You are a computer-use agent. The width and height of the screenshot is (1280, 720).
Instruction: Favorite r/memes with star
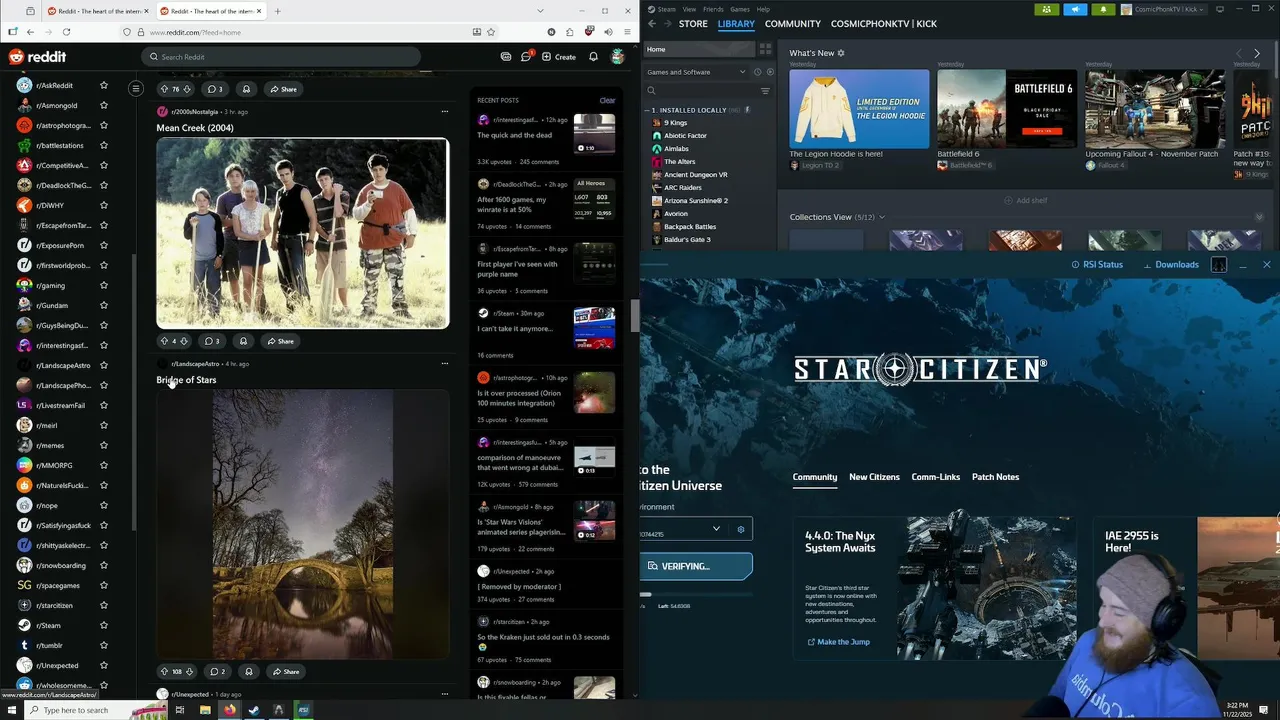[104, 445]
